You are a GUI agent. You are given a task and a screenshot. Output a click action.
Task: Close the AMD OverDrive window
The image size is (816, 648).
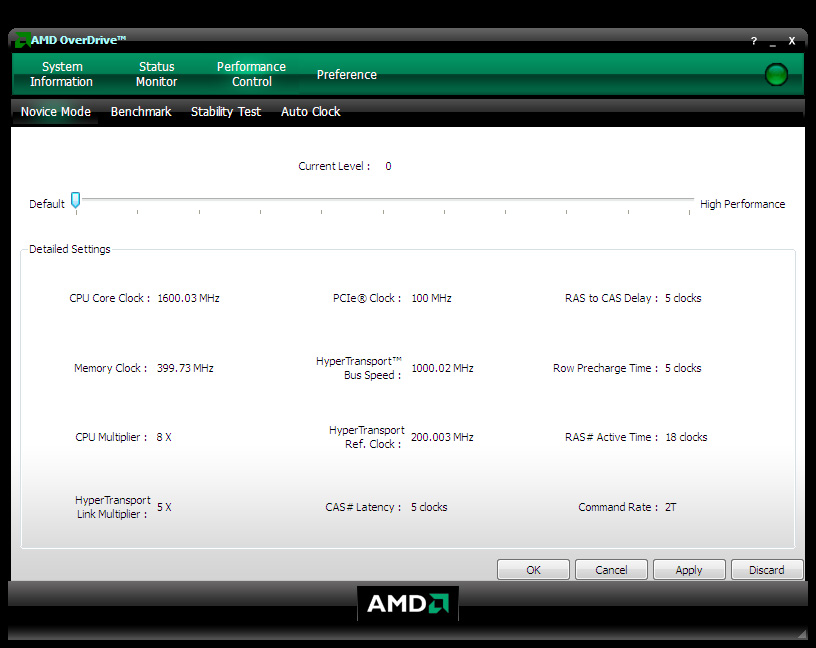coord(792,41)
